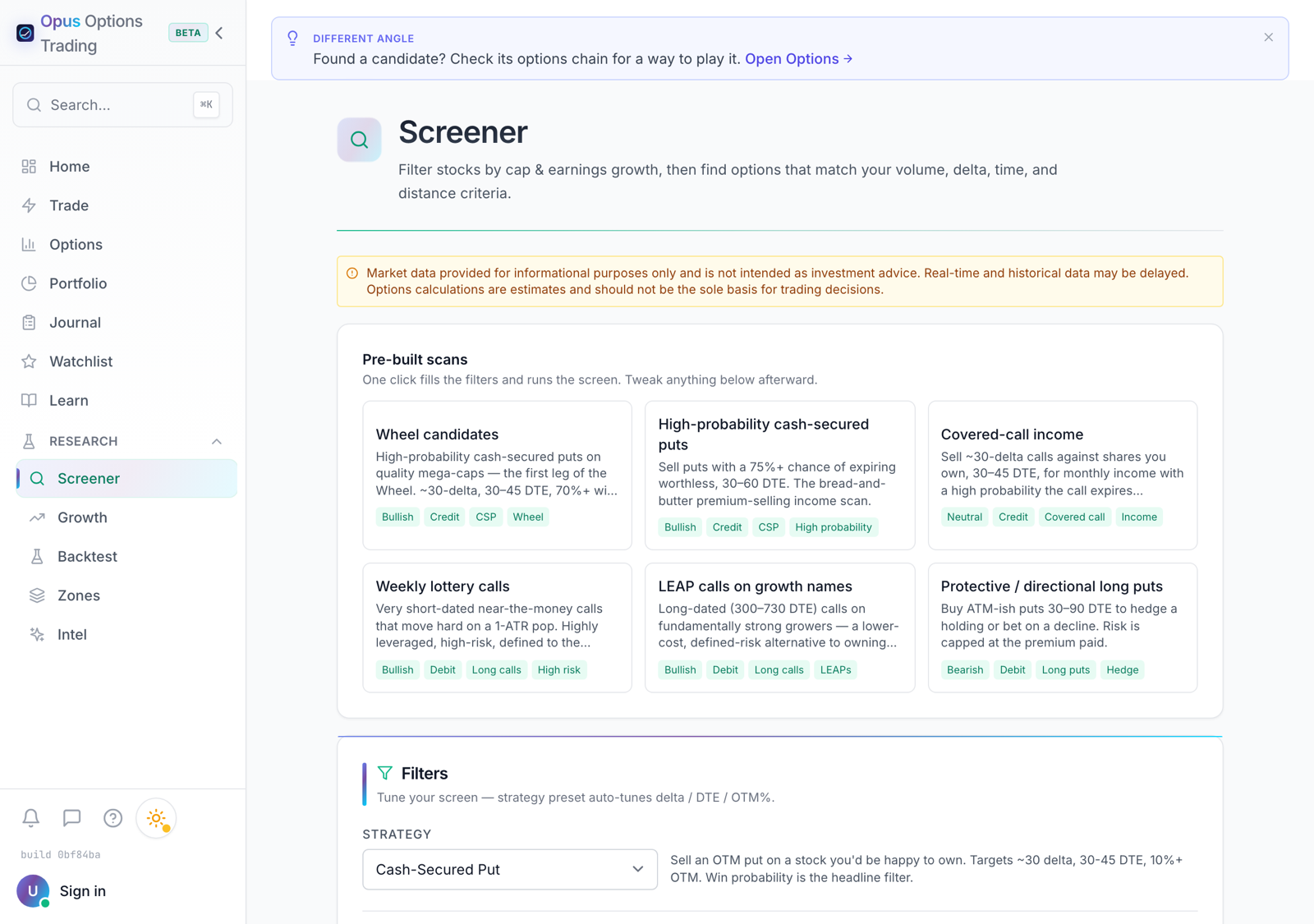
Task: Follow the Open Options link
Action: (799, 59)
